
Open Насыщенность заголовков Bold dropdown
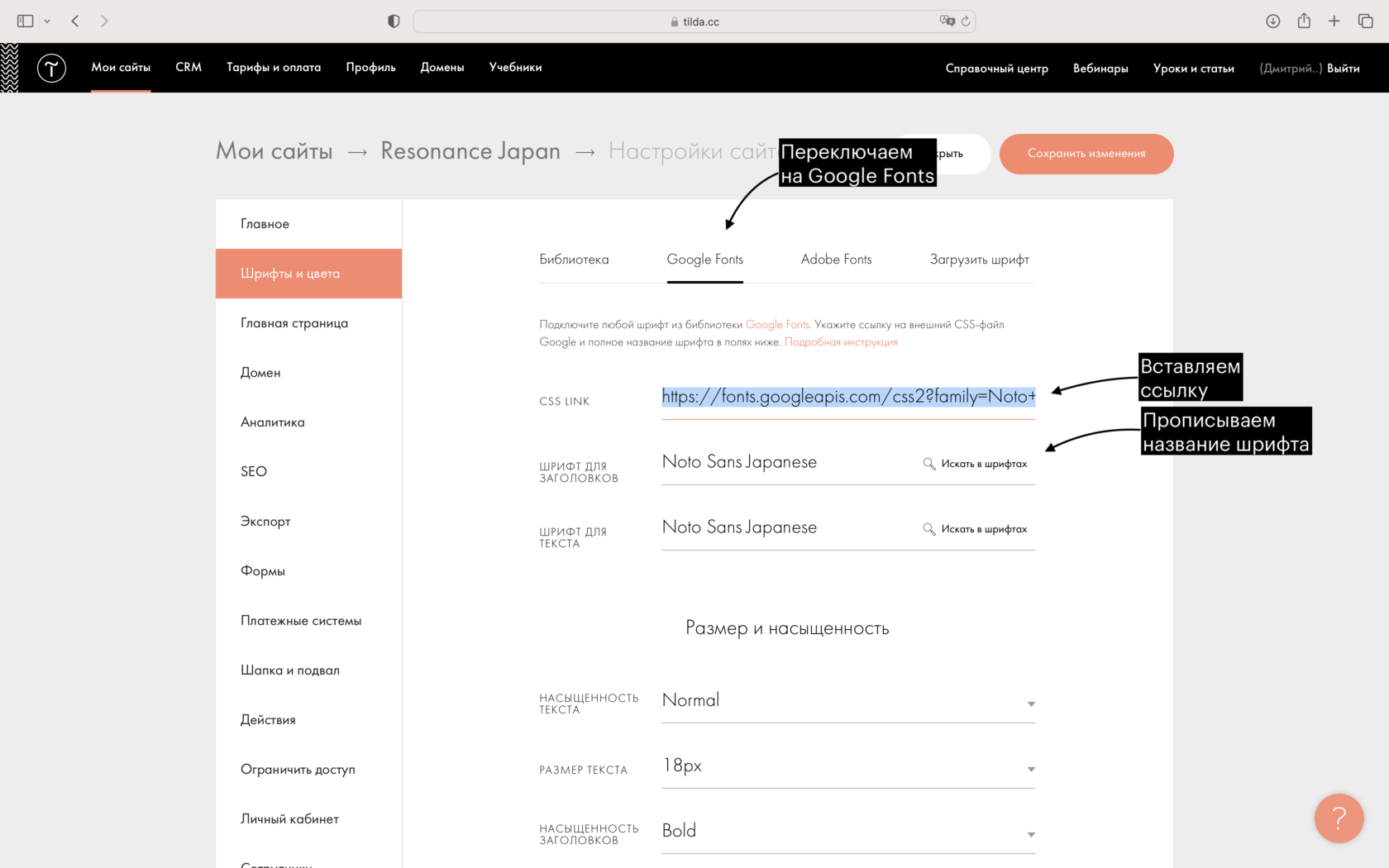pos(848,832)
